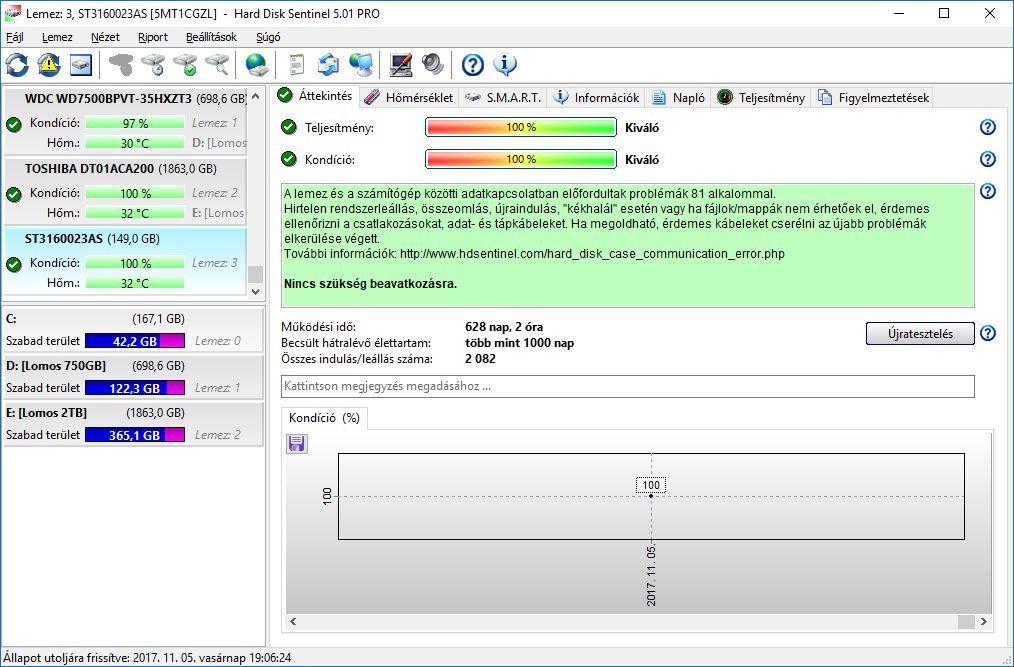Click graph scroll left arrow
The width and height of the screenshot is (1014, 667).
tap(293, 621)
